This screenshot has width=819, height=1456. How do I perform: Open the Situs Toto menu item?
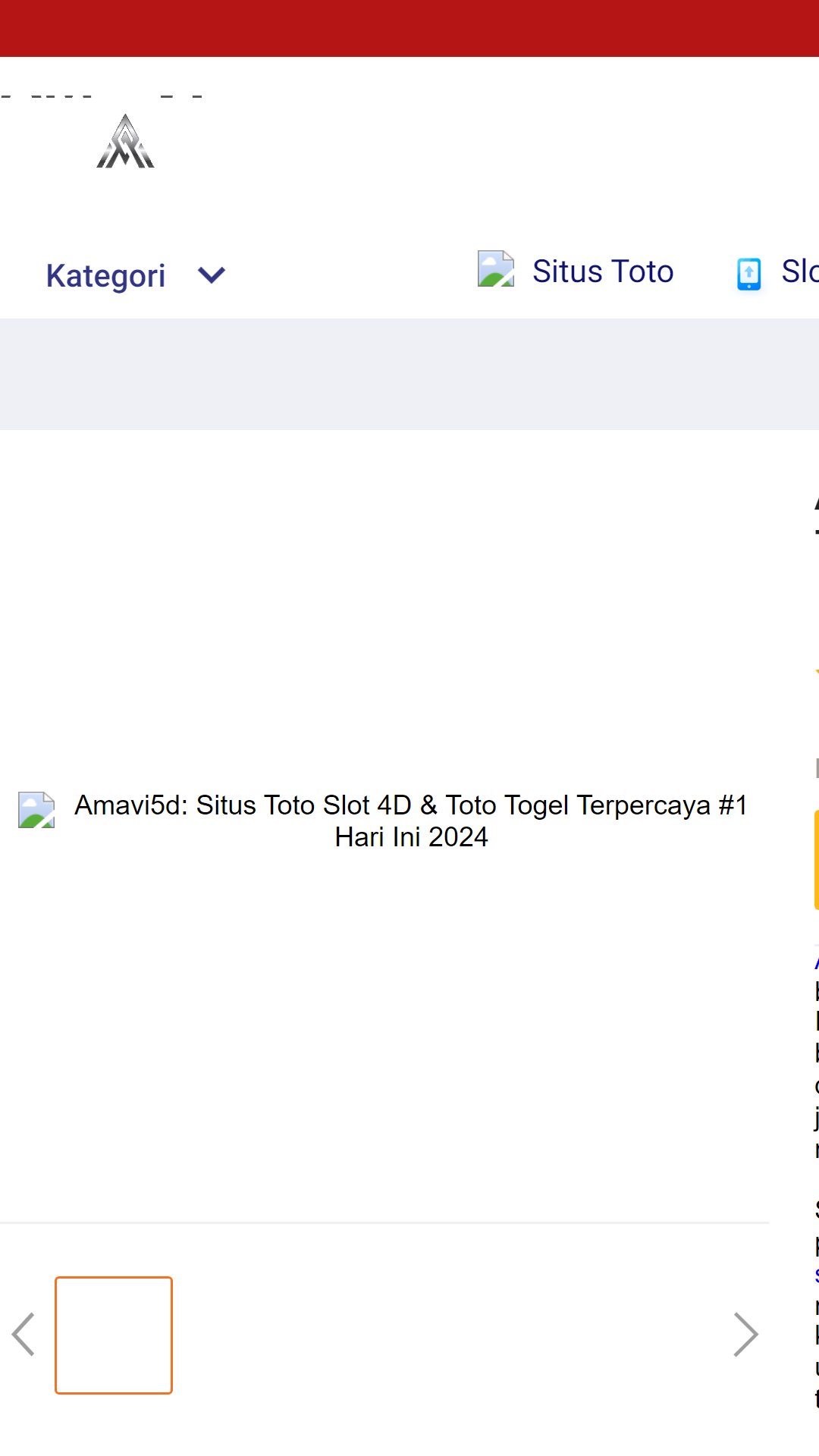point(603,271)
